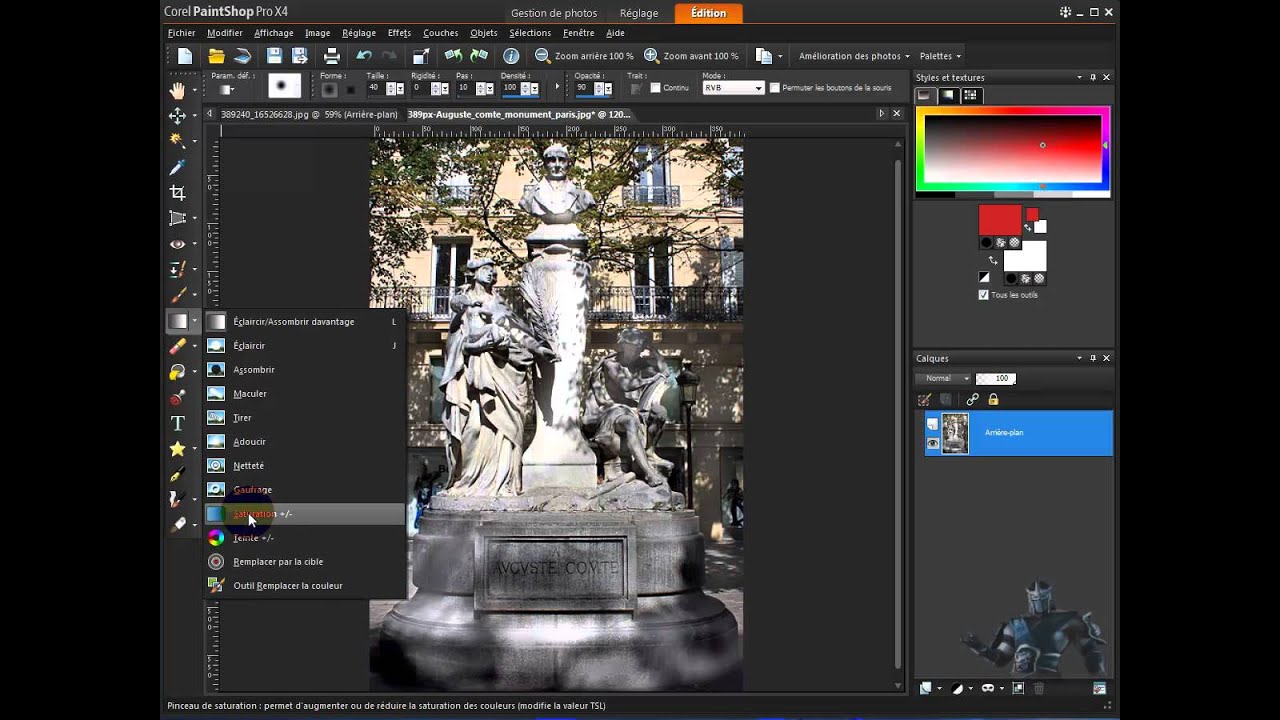Undo the last action
The width and height of the screenshot is (1280, 720).
[x=364, y=56]
